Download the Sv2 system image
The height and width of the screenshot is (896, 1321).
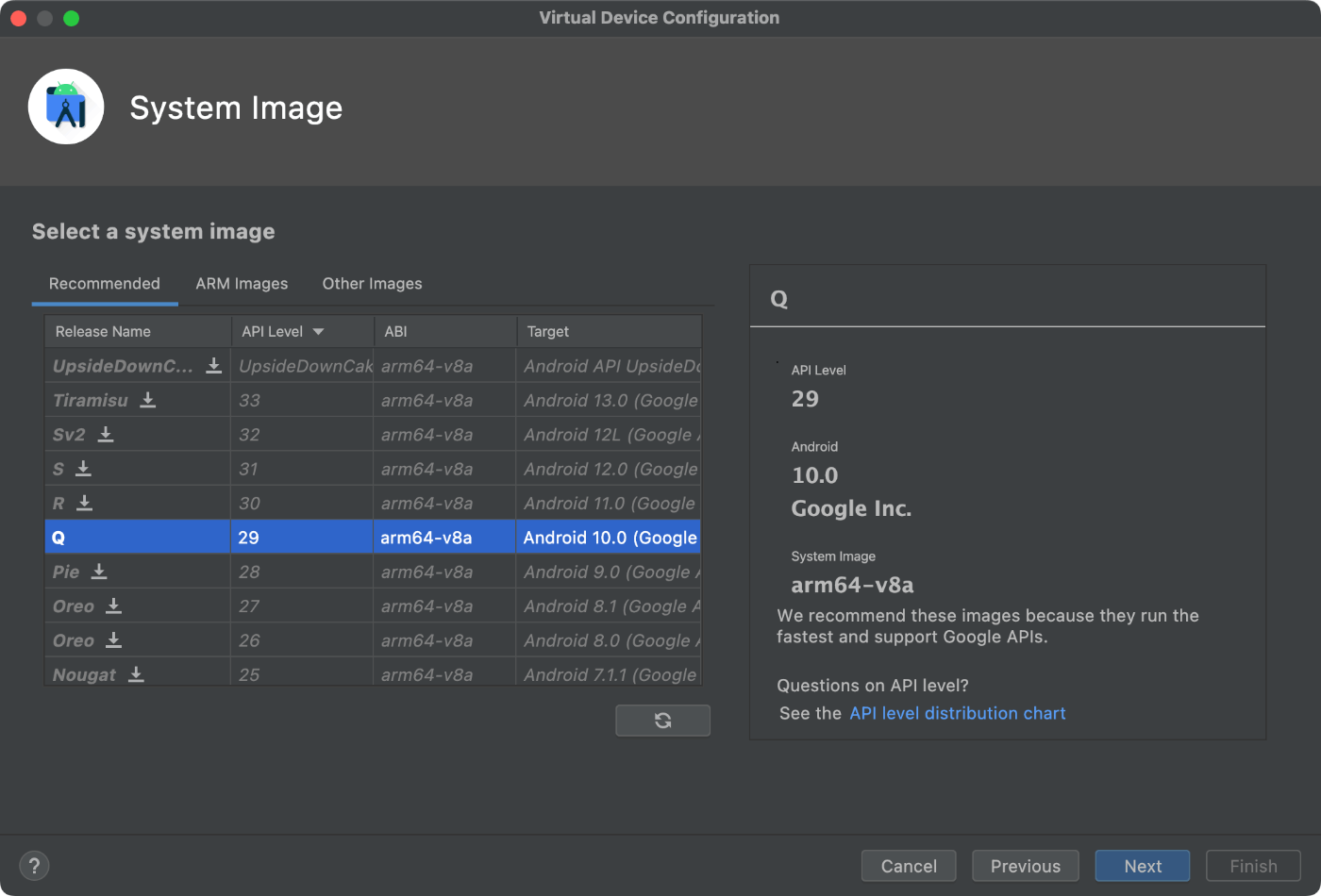pyautogui.click(x=106, y=434)
